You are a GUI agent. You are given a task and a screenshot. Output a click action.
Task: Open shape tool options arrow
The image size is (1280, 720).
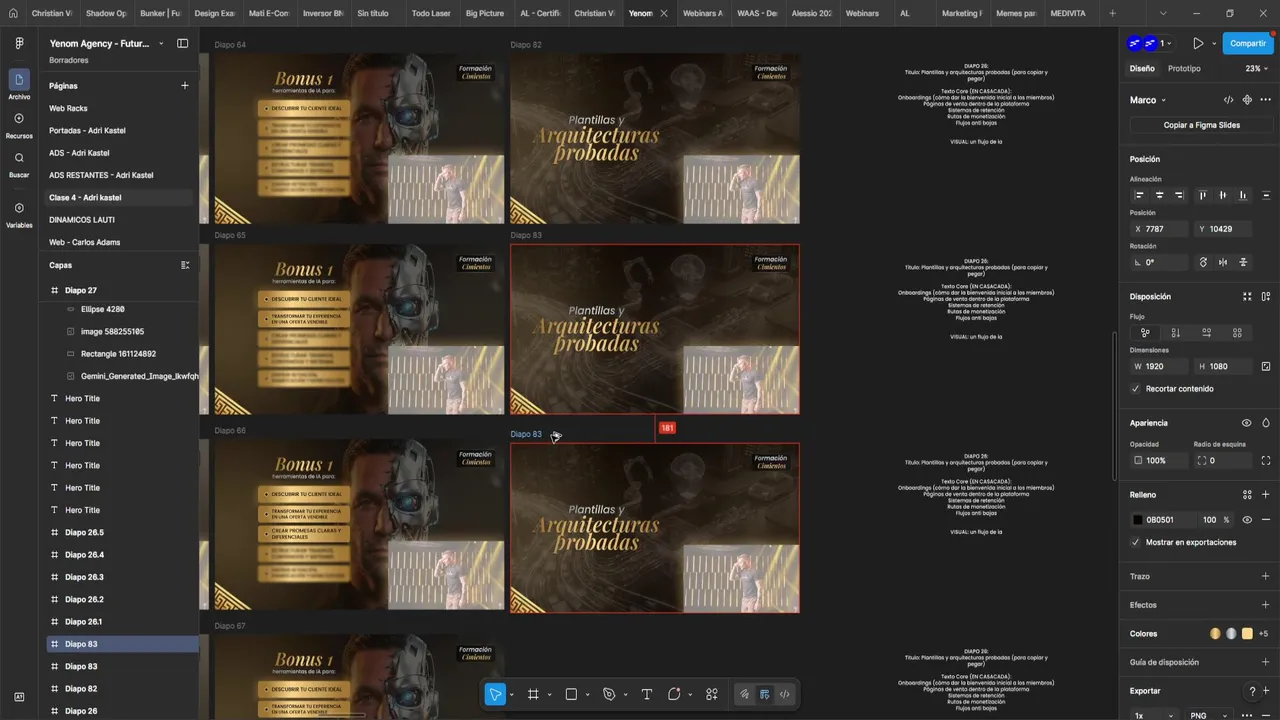(587, 695)
